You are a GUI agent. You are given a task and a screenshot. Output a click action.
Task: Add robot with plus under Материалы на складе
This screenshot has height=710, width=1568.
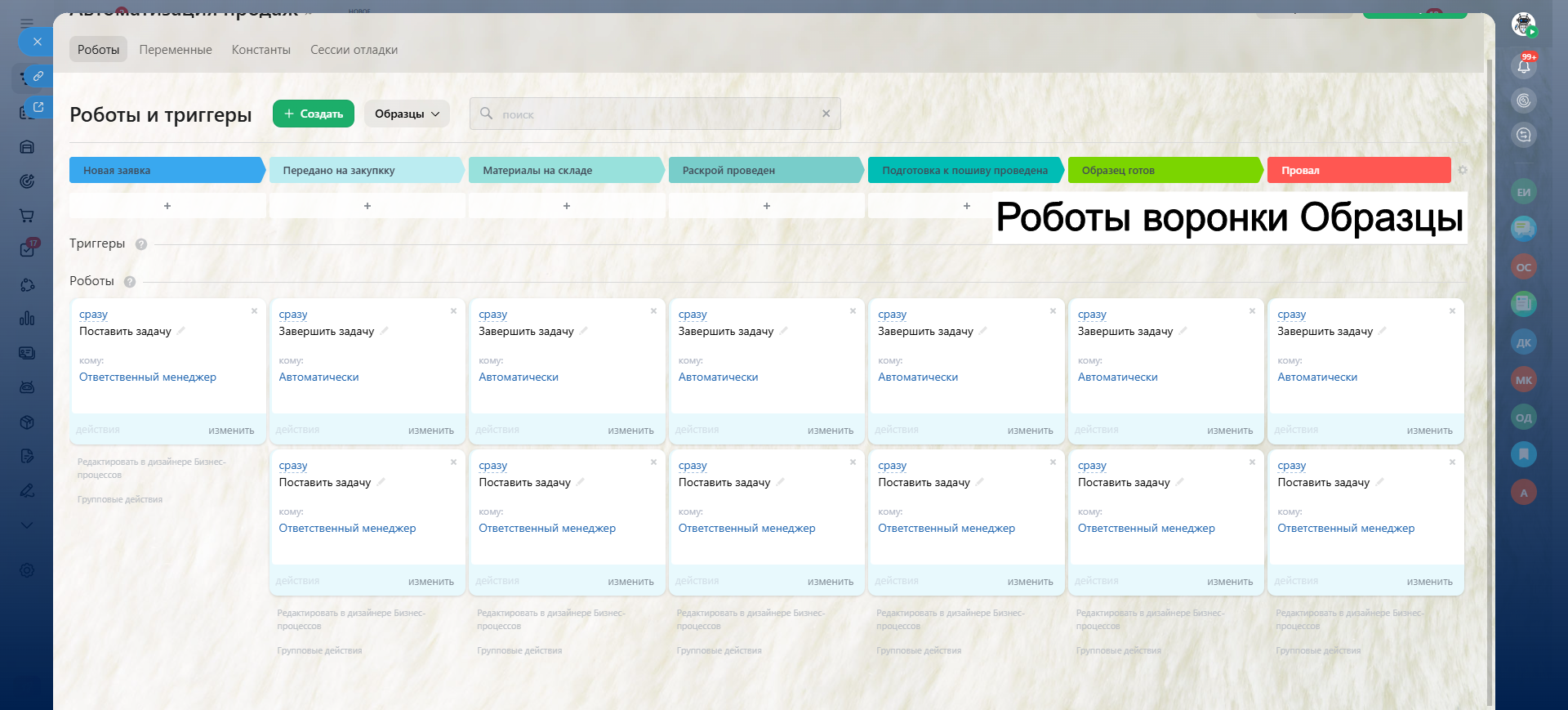click(567, 206)
